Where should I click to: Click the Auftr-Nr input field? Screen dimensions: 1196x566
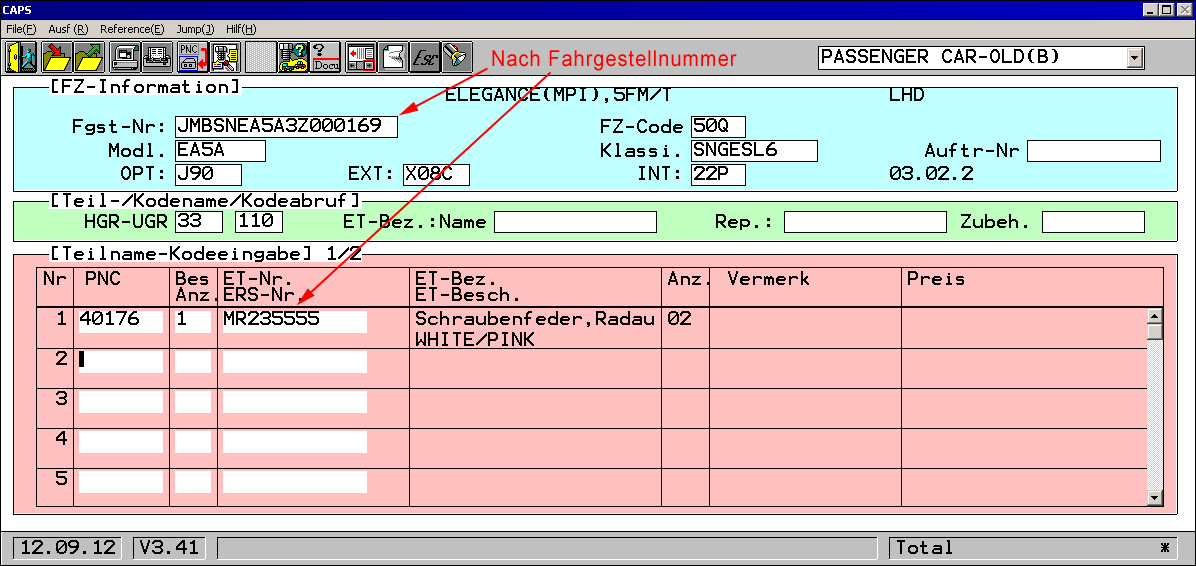(1093, 151)
